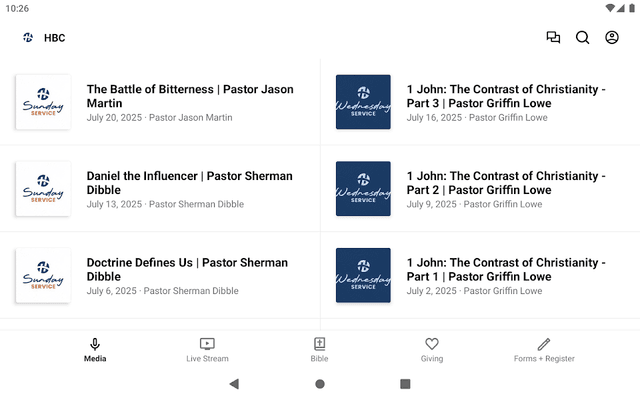Open the Bible tab icon
This screenshot has width=640, height=400.
[319, 350]
